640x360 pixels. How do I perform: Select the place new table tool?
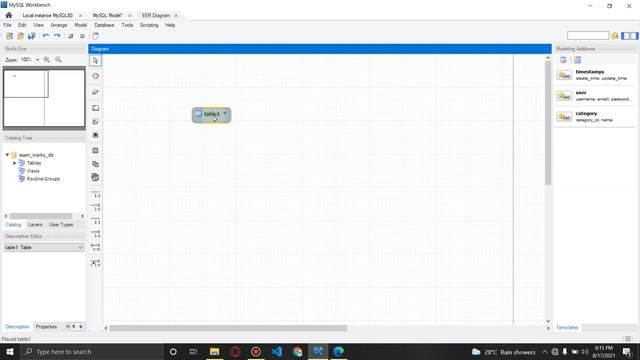pos(96,151)
